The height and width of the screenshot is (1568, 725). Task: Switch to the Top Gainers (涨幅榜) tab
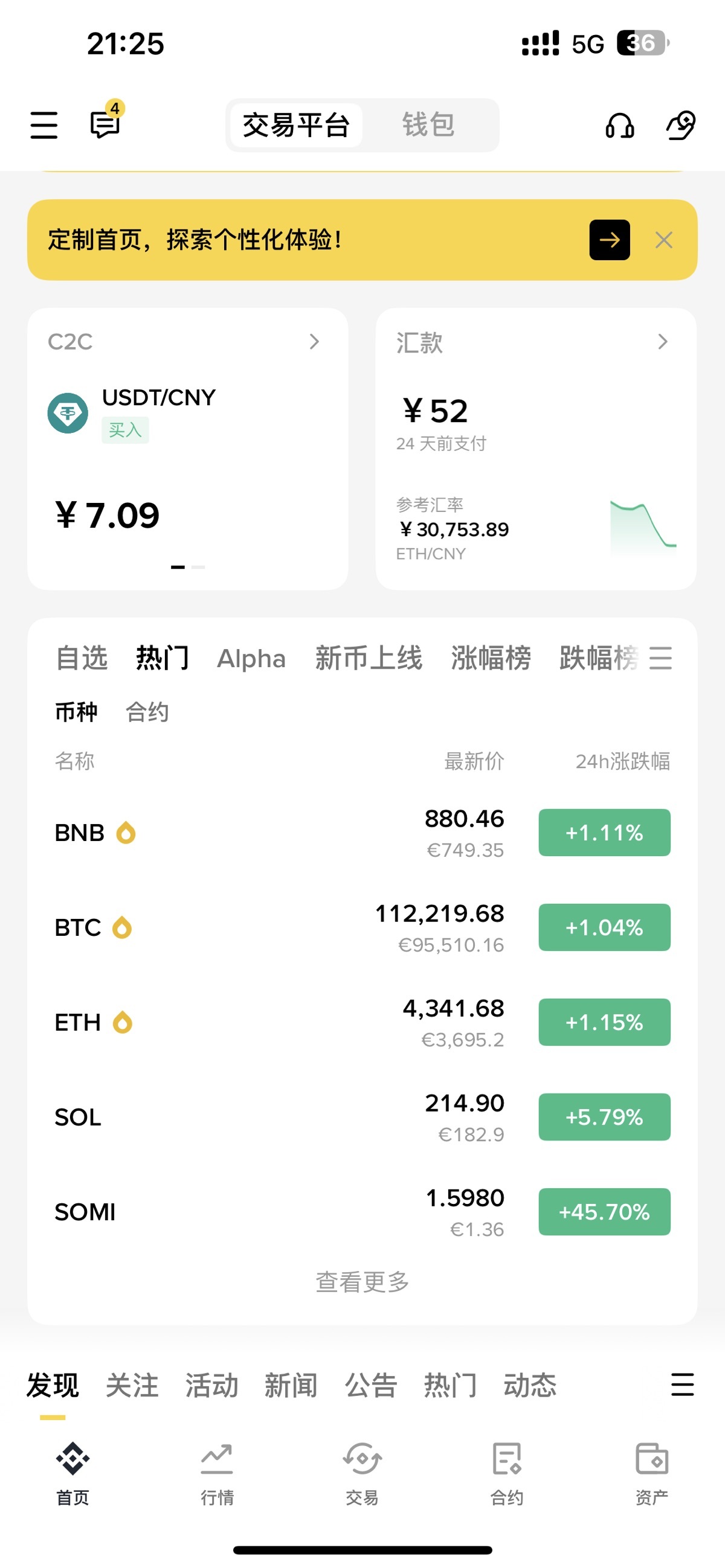491,658
